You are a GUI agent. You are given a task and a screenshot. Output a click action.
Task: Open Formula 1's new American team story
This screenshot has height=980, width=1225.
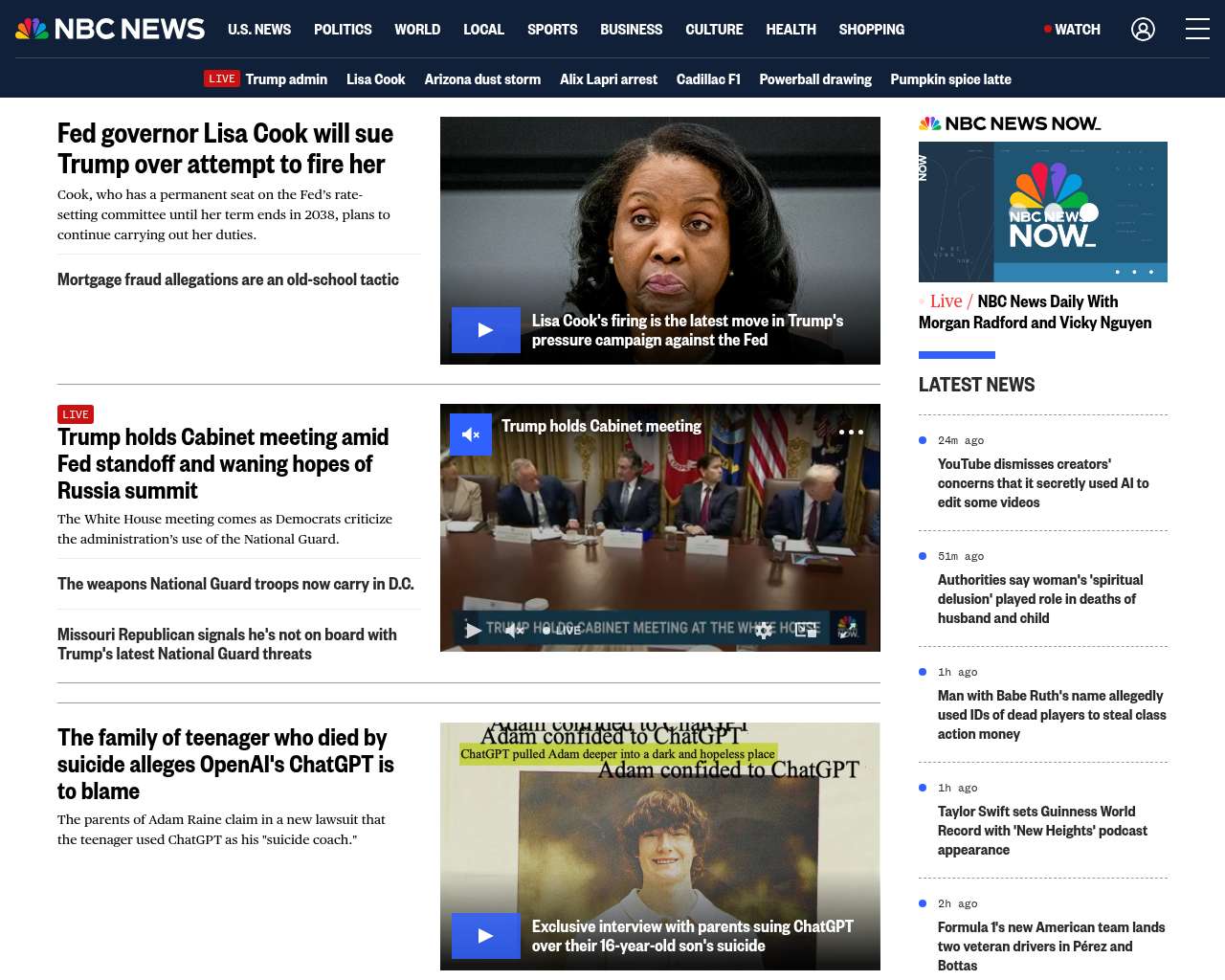coord(1052,947)
